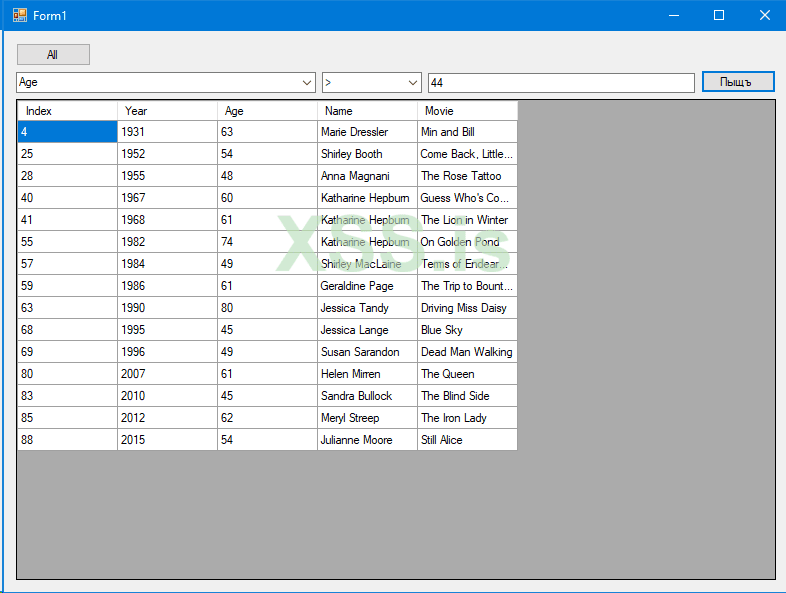Click The Queen movie cell
The height and width of the screenshot is (593, 786).
pos(467,374)
